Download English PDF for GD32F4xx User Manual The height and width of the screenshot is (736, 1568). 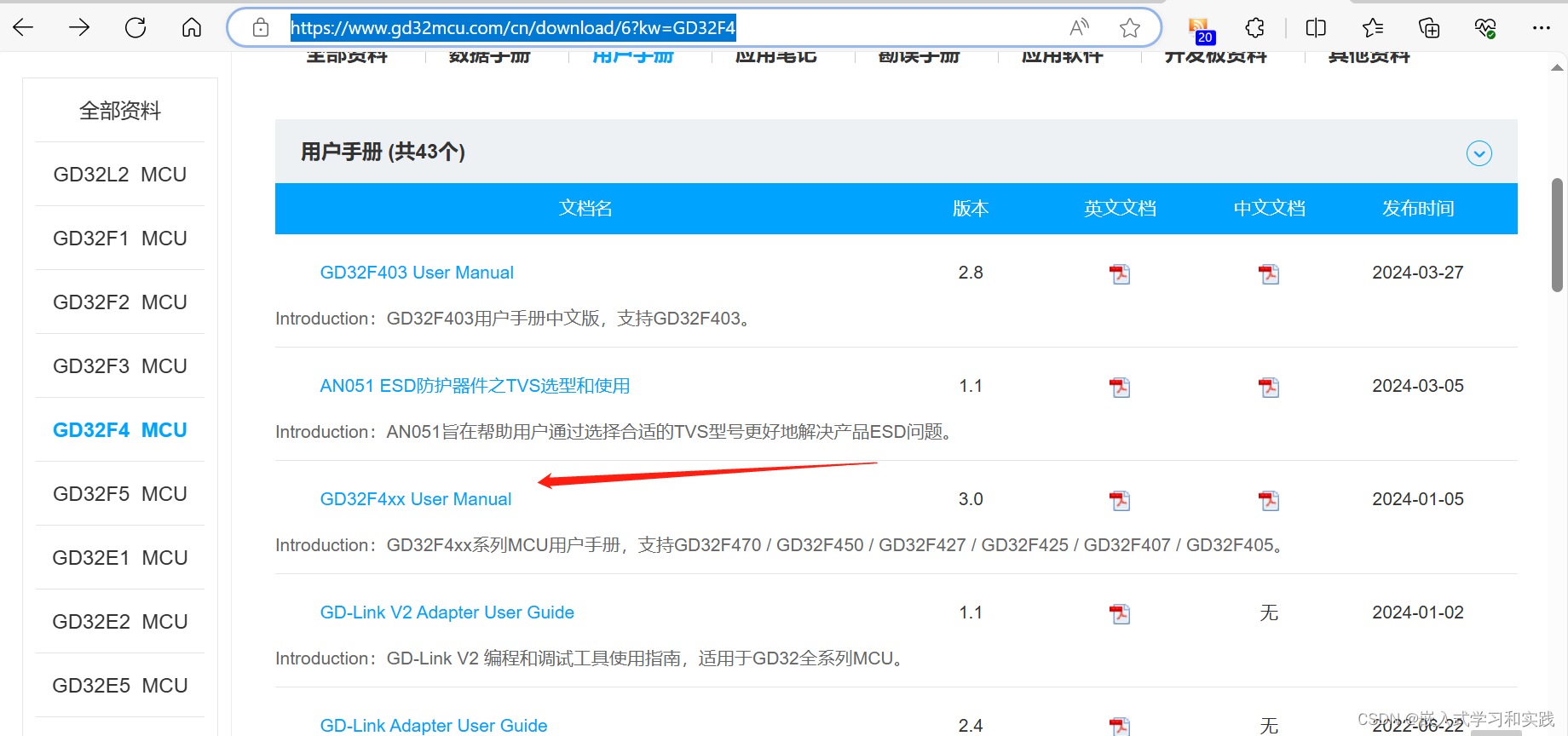(1120, 500)
